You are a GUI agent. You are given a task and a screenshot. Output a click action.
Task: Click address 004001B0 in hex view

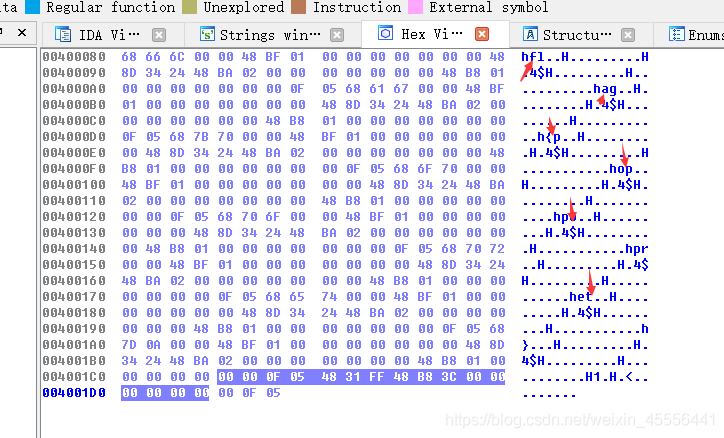coord(74,361)
